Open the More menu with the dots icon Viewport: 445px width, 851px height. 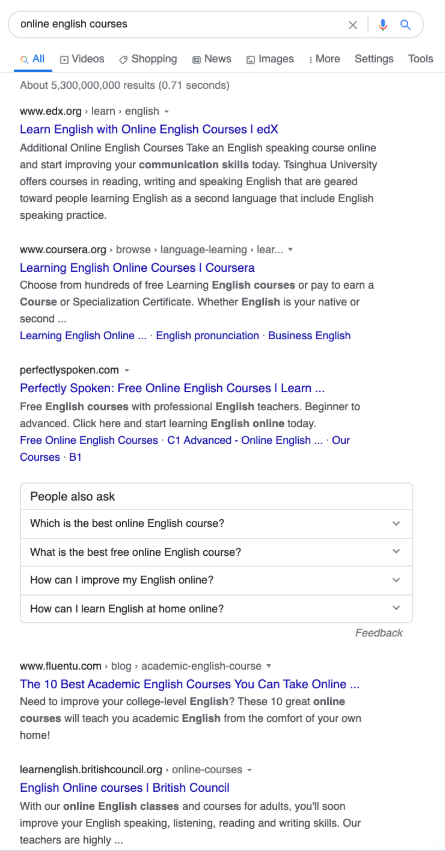[x=324, y=59]
